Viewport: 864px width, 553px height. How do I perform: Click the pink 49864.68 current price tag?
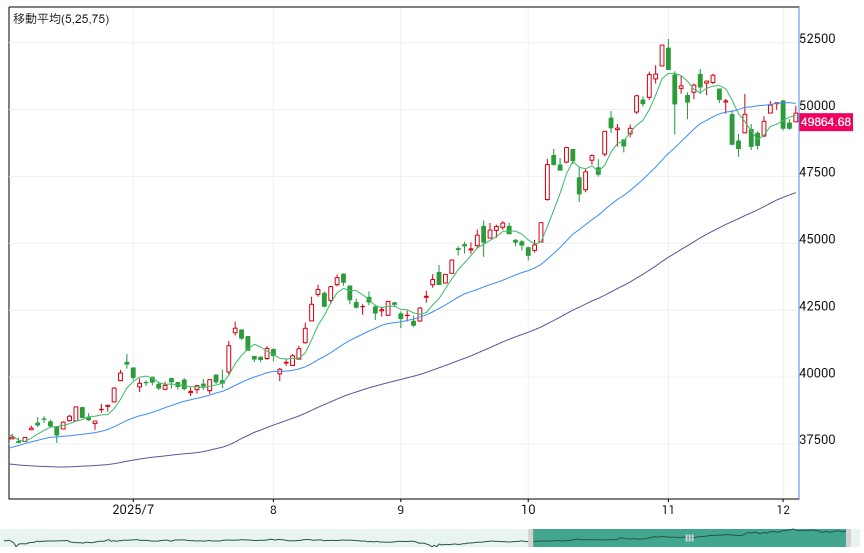point(826,122)
